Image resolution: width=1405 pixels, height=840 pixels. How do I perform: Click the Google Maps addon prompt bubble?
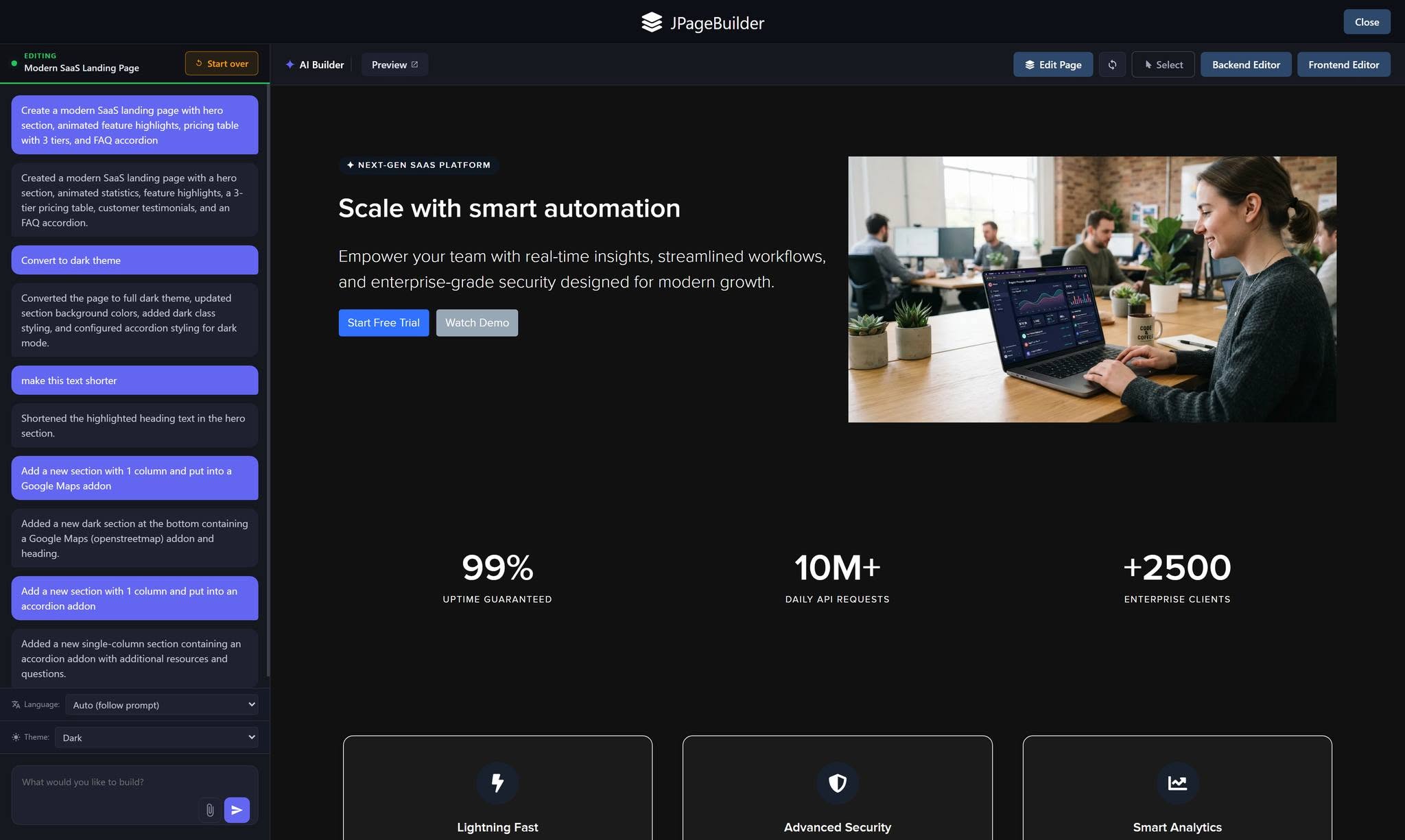coord(134,478)
